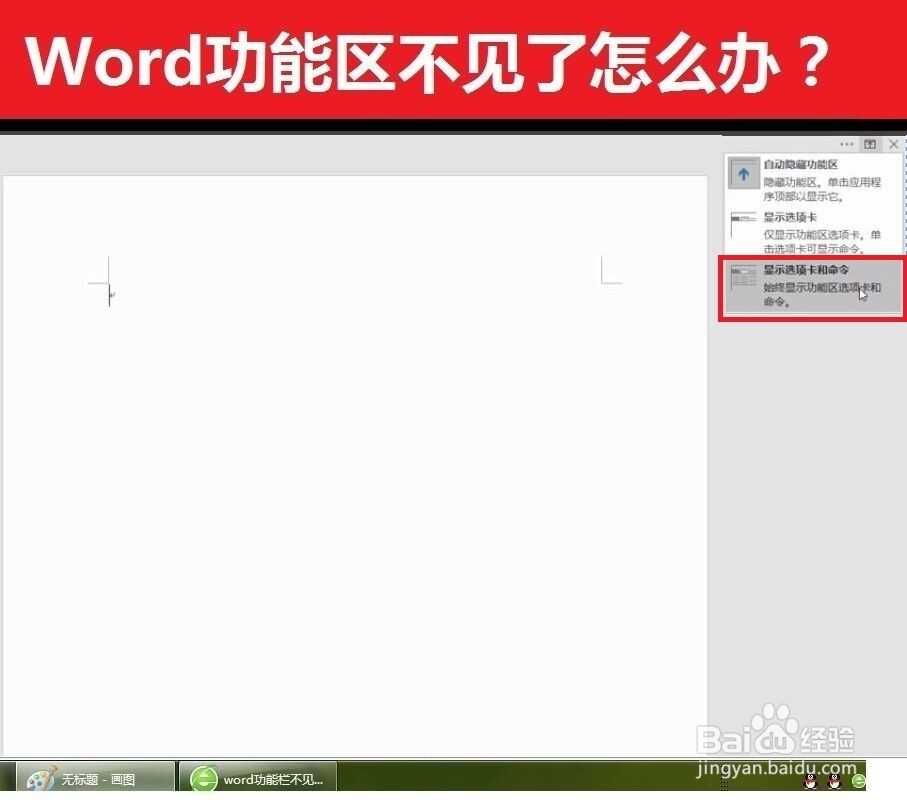This screenshot has height=800, width=907.
Task: Place the cursor in the blank document page
Action: tap(355, 466)
